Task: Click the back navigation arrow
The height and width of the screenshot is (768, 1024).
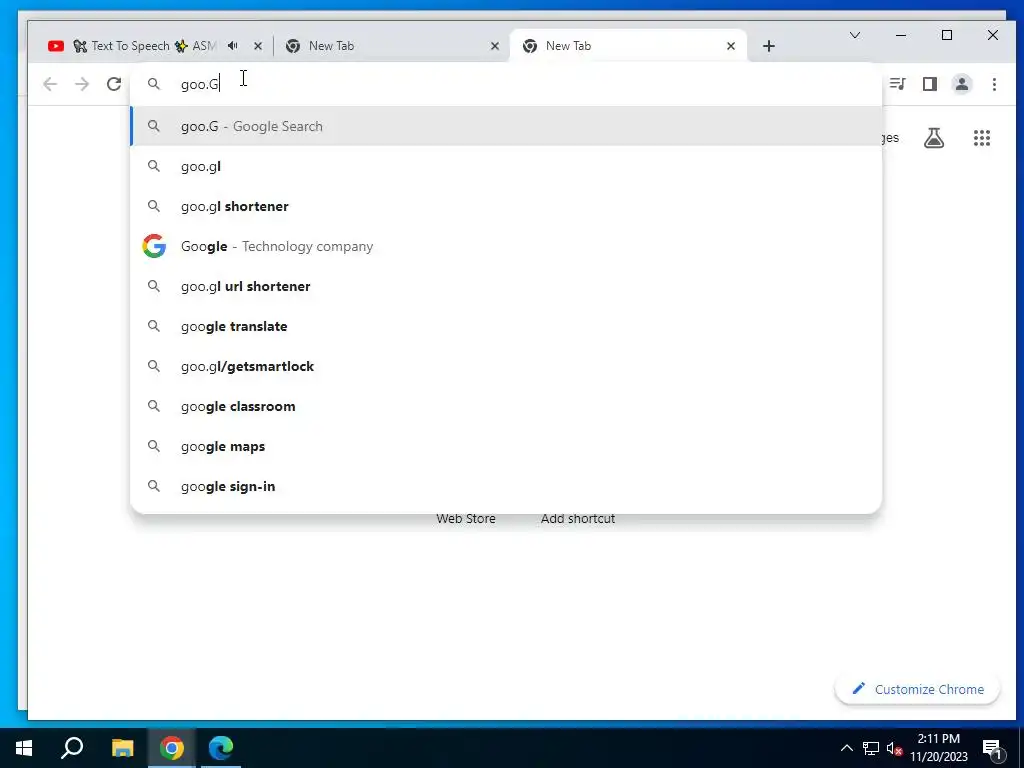Action: coord(50,84)
